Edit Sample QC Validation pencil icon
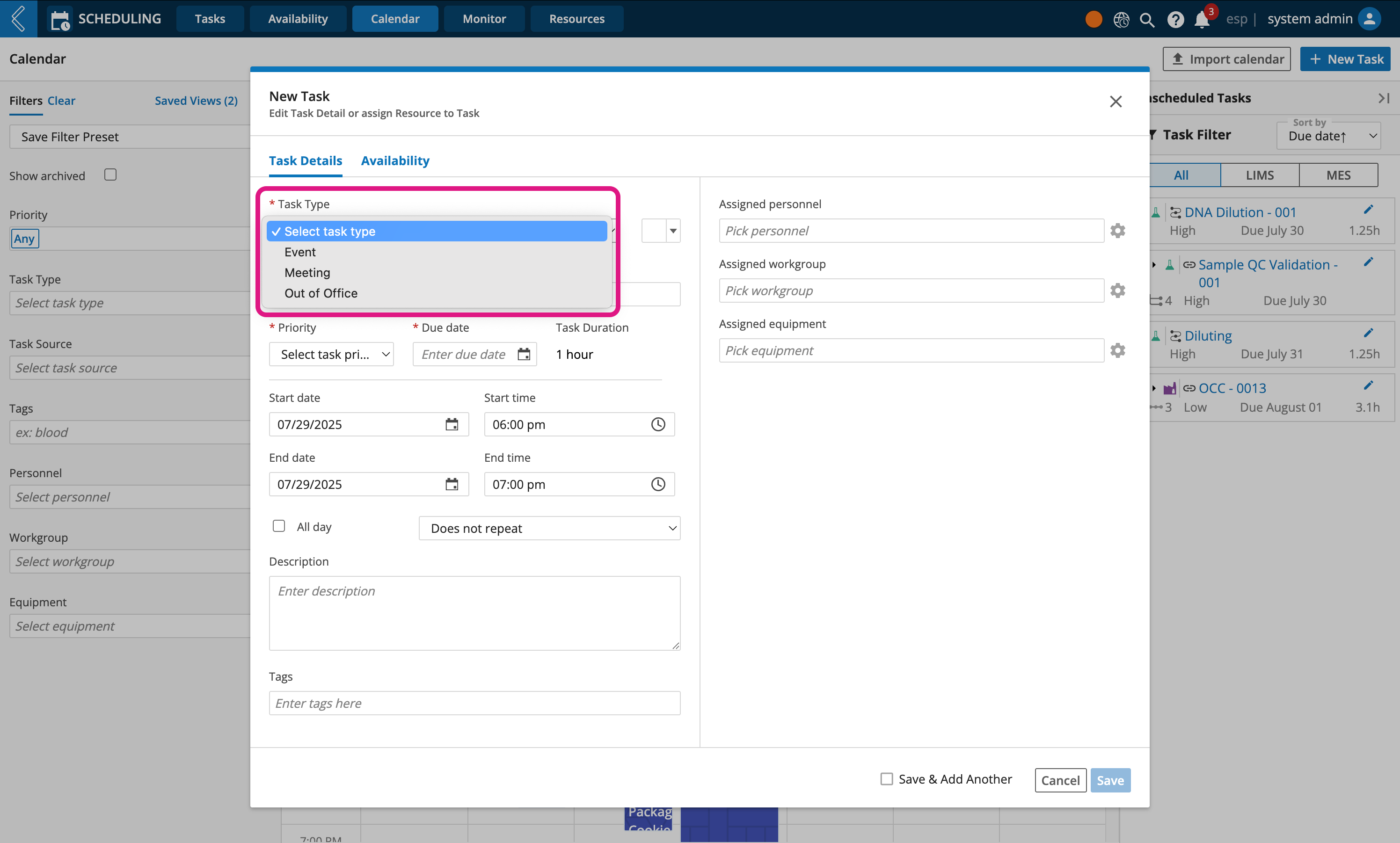 coord(1368,262)
